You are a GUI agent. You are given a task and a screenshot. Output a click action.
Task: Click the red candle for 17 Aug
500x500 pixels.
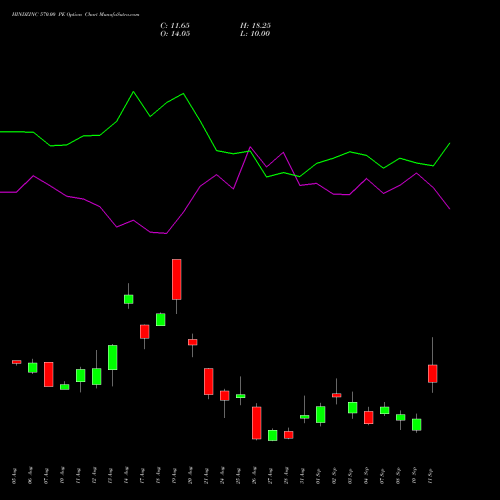145,332
